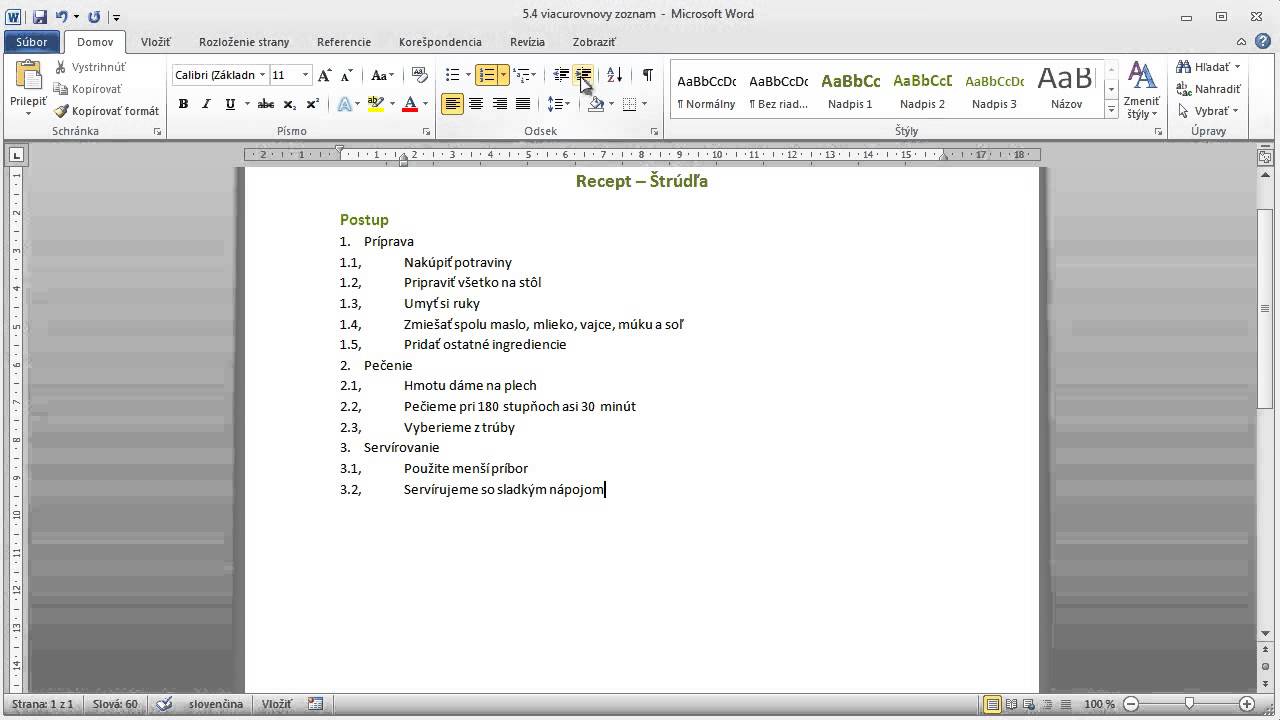Click the font color red A swatch

point(409,104)
